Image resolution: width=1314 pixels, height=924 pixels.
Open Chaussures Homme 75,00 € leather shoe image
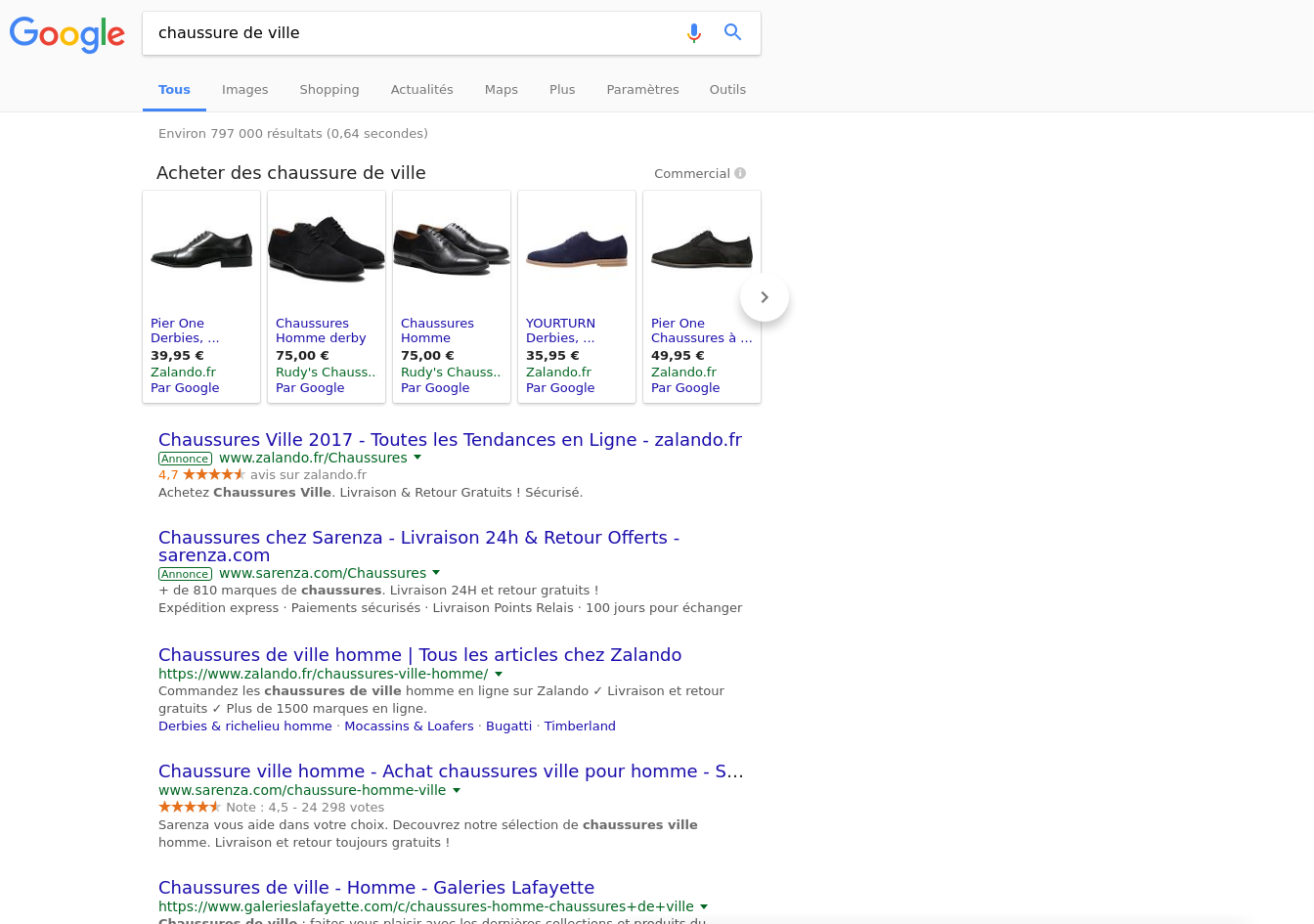pyautogui.click(x=452, y=249)
